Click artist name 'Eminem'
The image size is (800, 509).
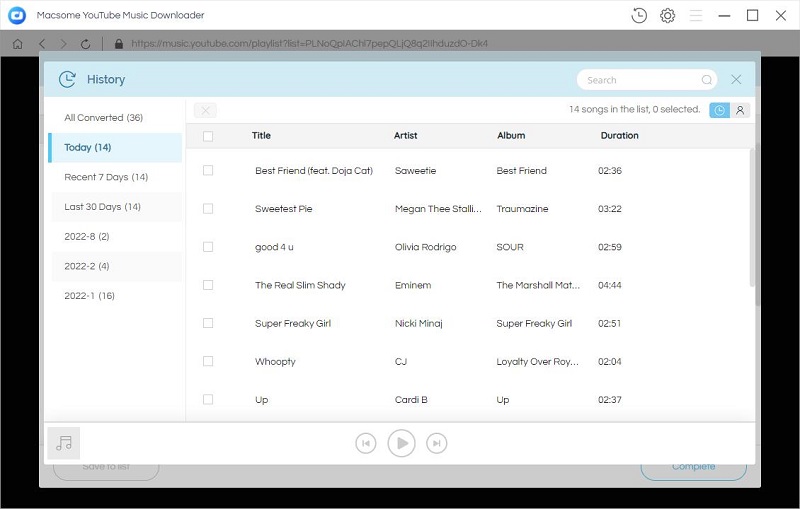[x=413, y=285]
